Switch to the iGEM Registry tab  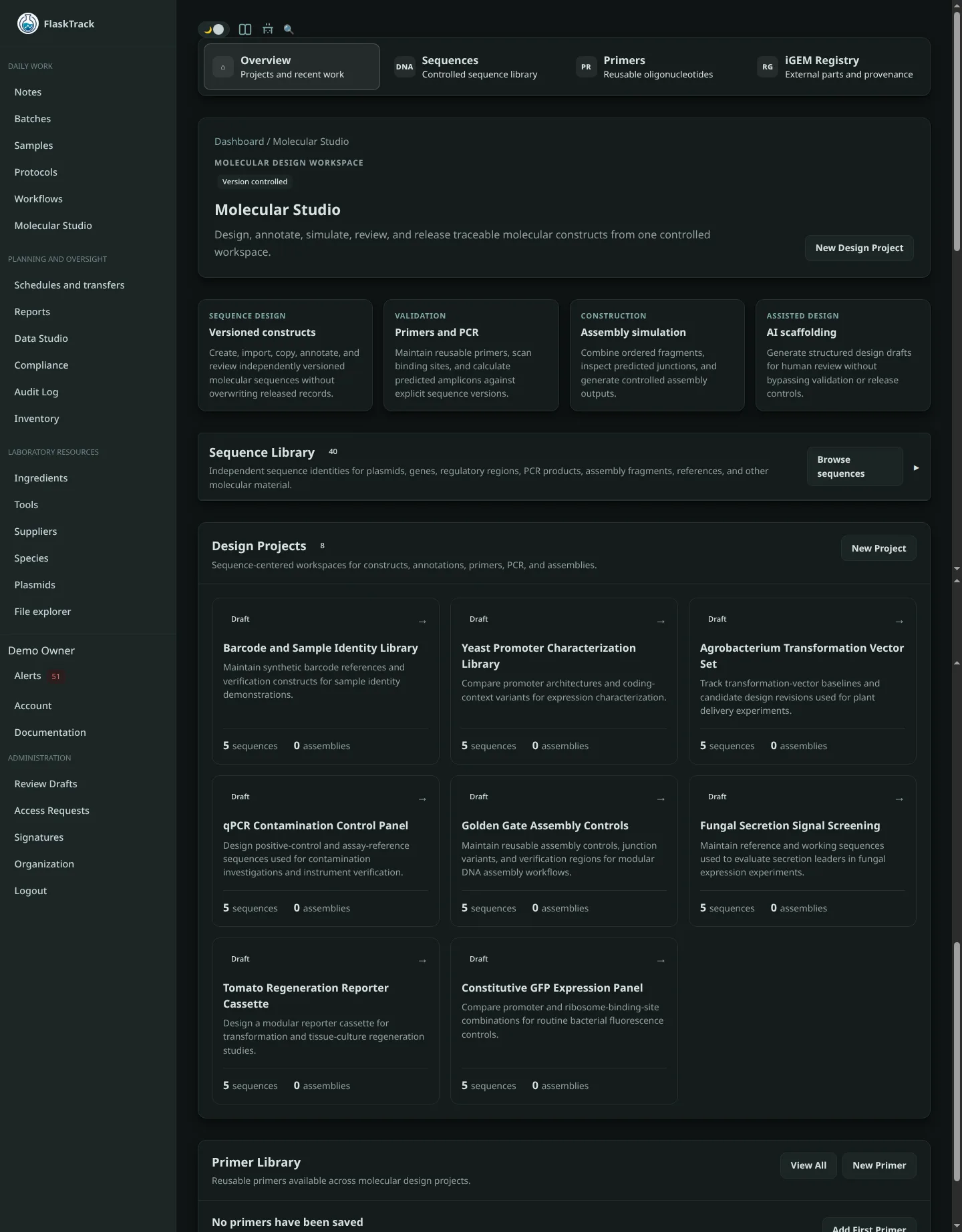click(x=836, y=67)
